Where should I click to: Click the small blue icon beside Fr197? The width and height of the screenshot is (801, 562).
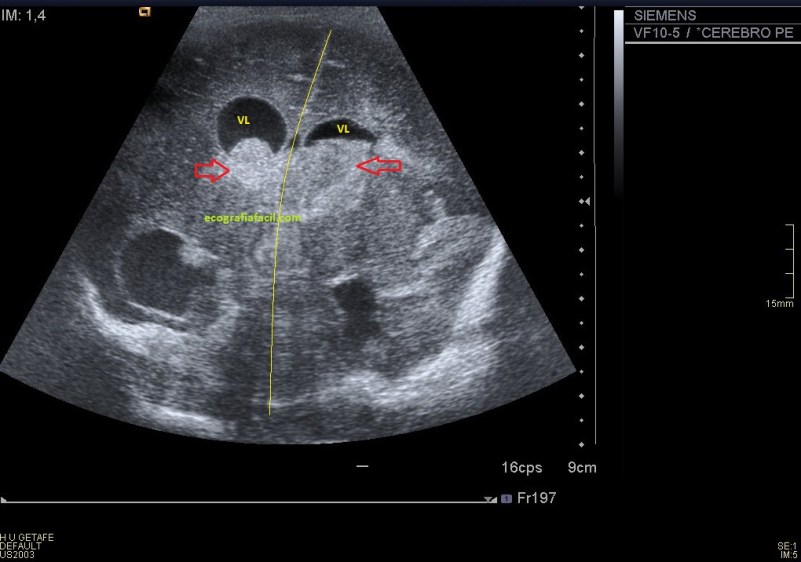(506, 498)
